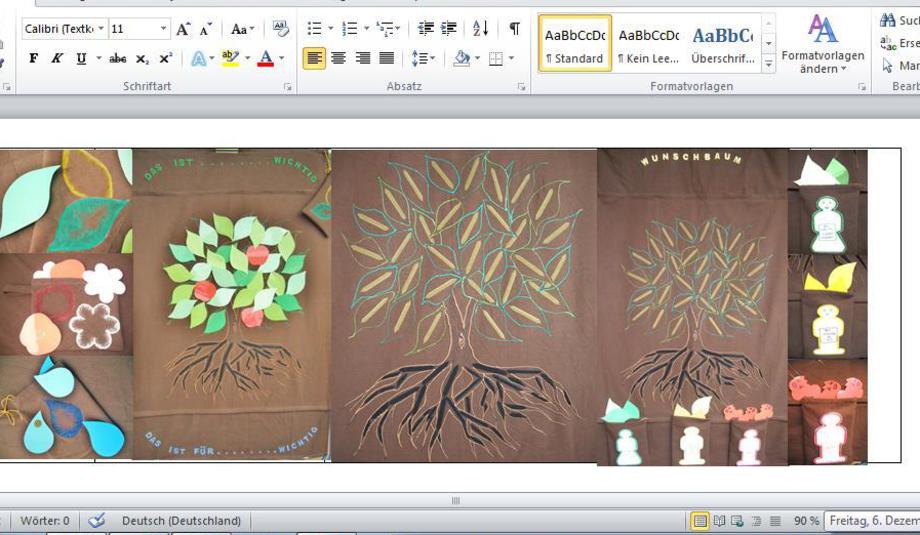Open the font size dropdown

(x=163, y=29)
